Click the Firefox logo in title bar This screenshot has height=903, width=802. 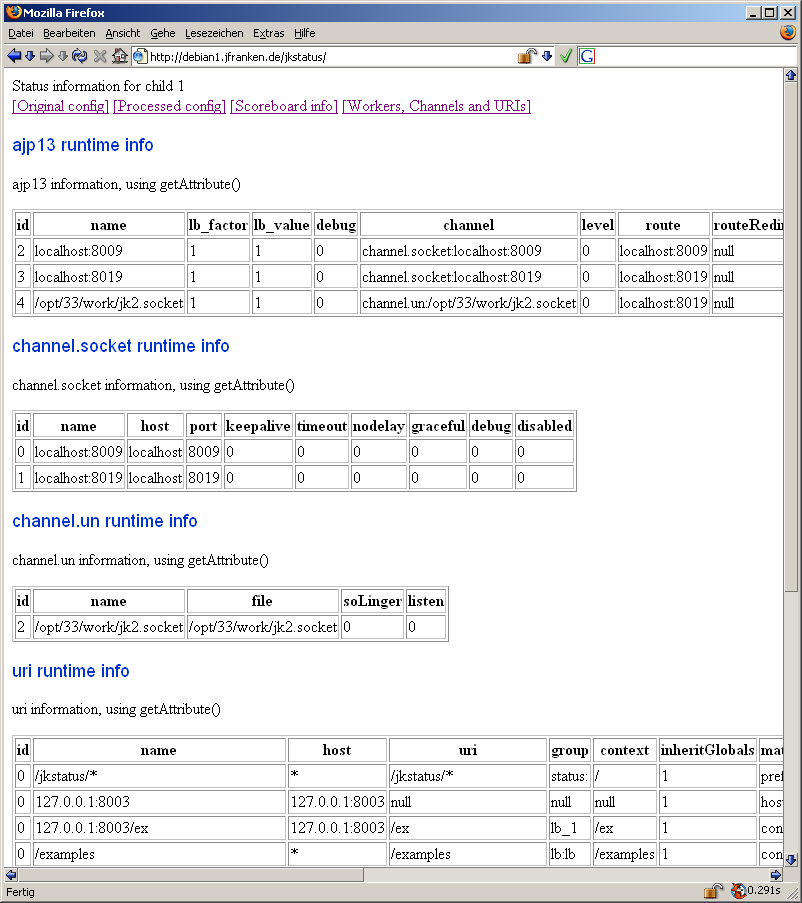[x=14, y=12]
